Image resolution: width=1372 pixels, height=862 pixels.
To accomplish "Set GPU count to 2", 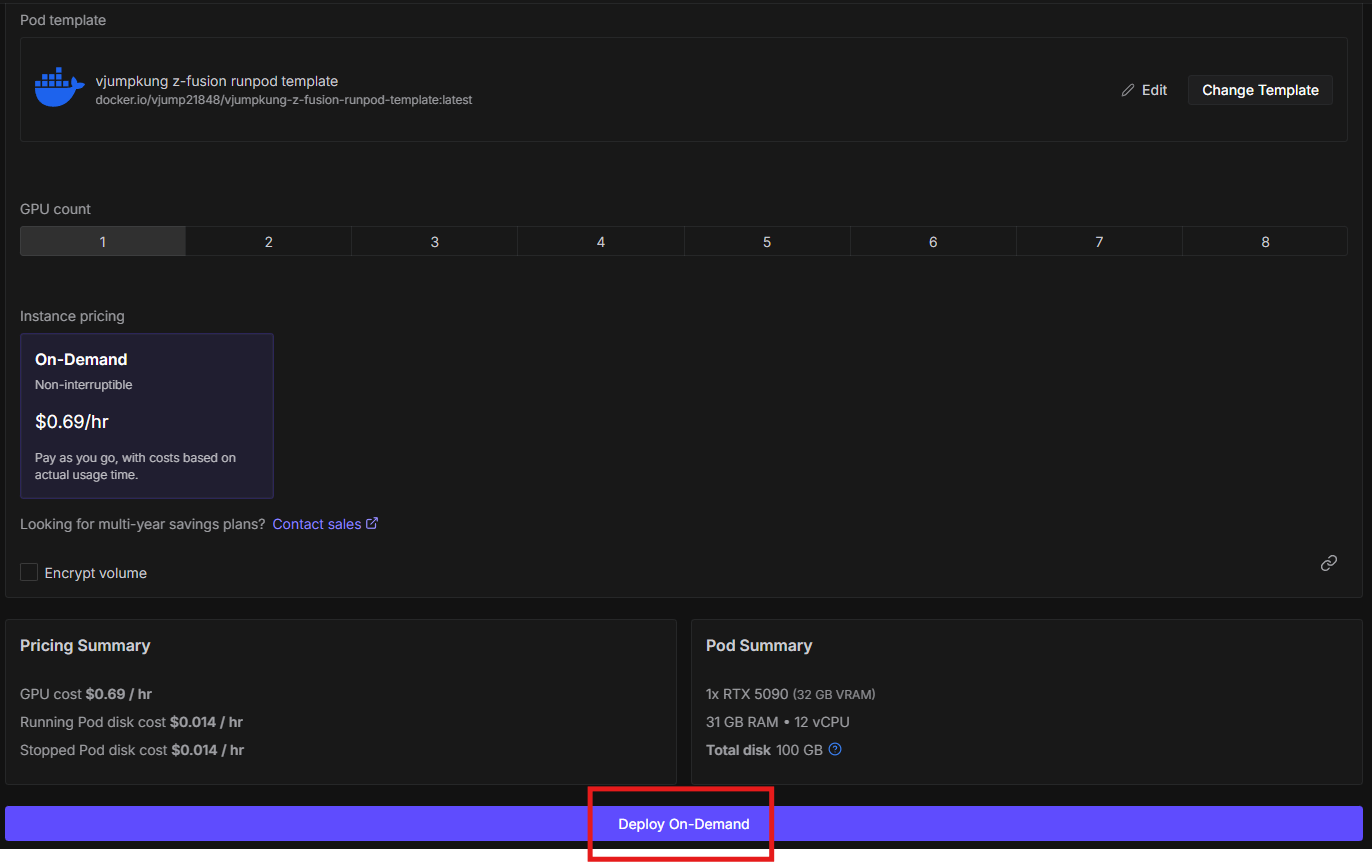I will [268, 242].
